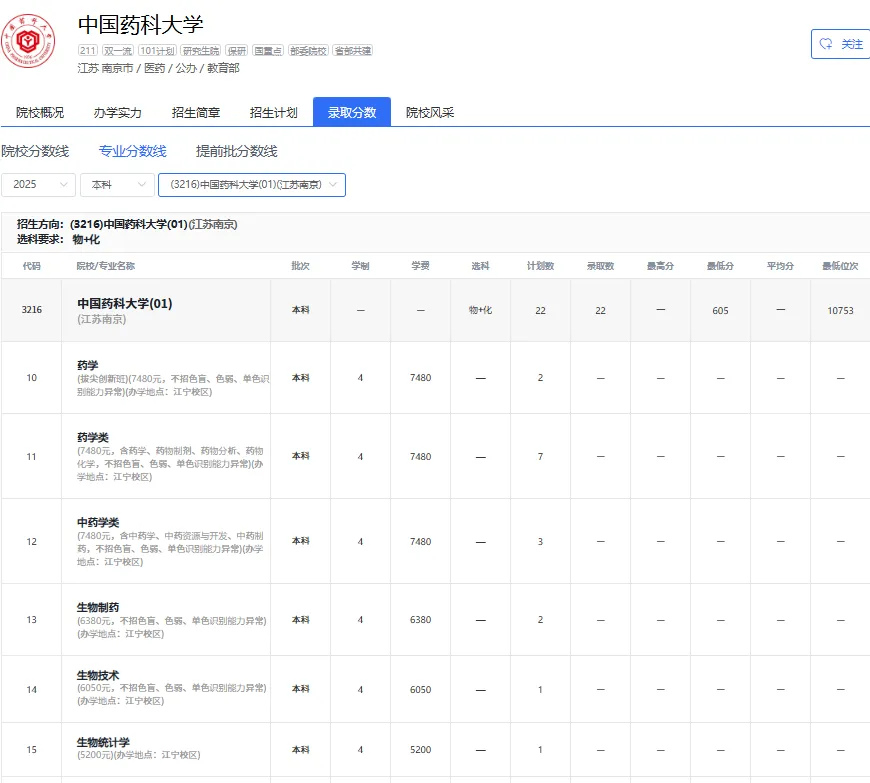Screen dimensions: 870x783
Task: Click the heart icon on 关注 button
Action: [826, 44]
